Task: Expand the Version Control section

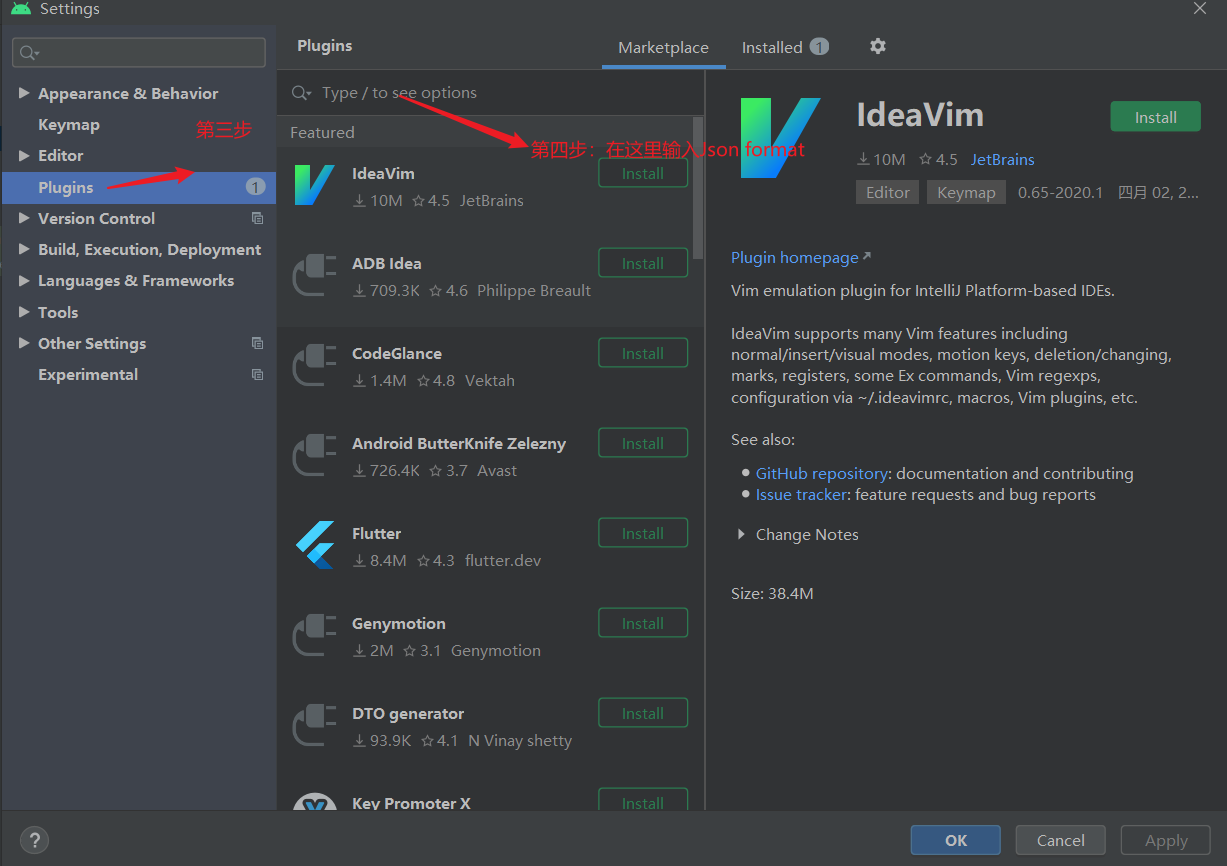Action: 24,218
